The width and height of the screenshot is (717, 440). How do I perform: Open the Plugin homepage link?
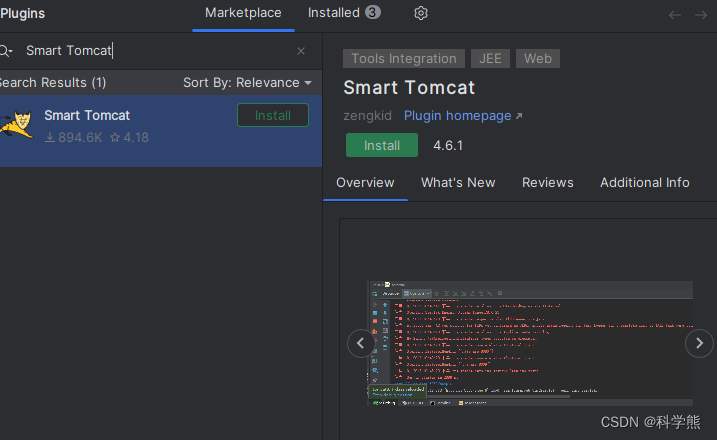463,116
